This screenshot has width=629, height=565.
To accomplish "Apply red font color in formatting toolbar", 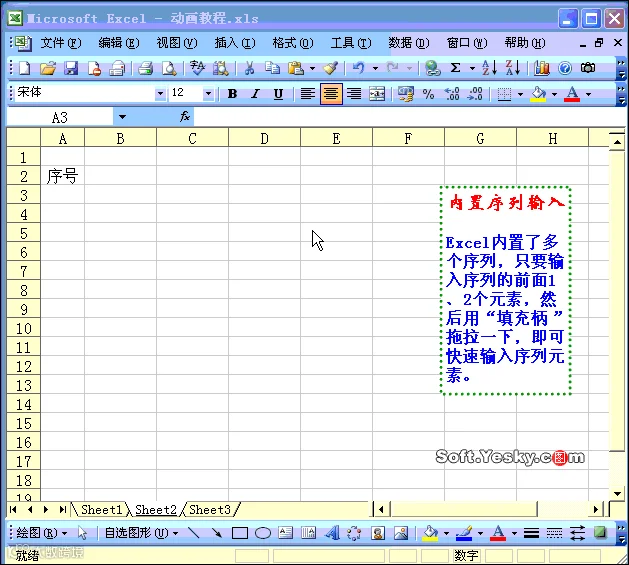I will (x=572, y=94).
